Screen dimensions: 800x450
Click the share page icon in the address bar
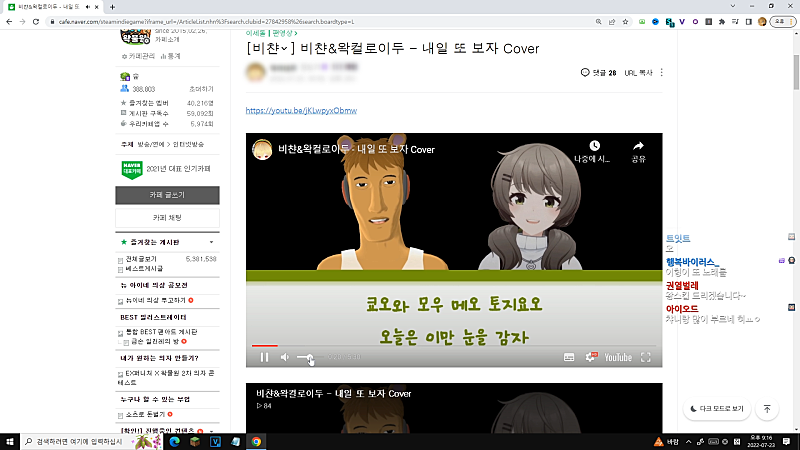612,22
